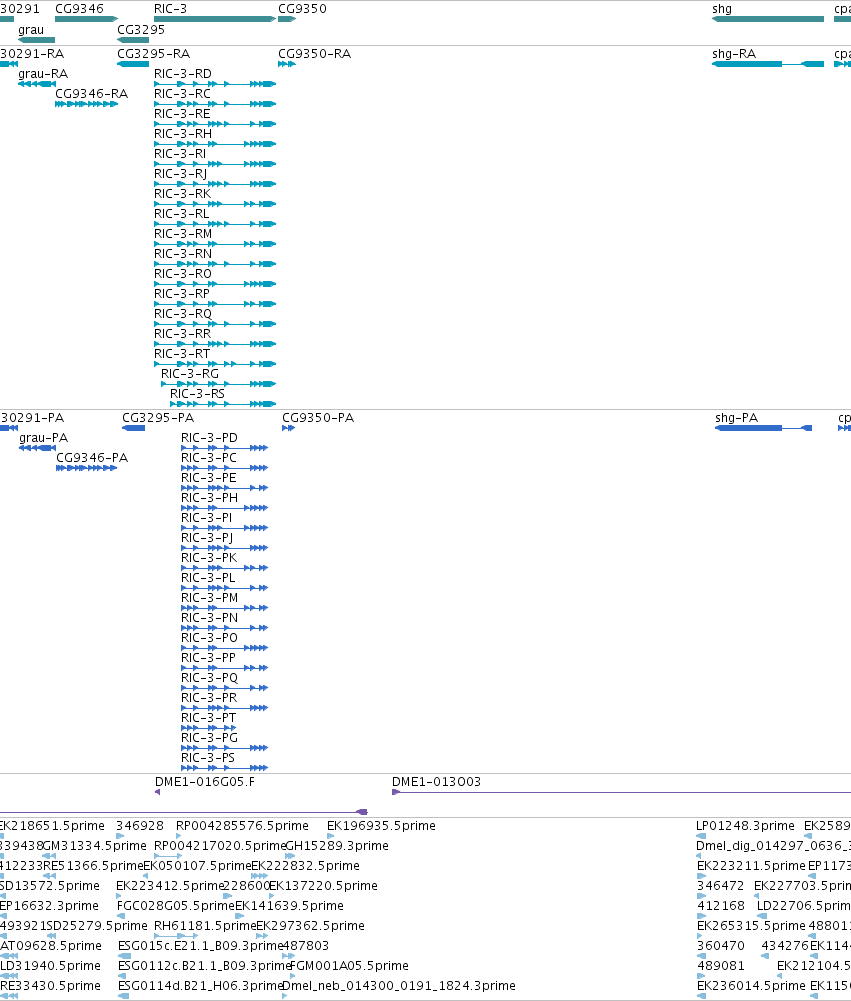Select the shg-PA protein label

pyautogui.click(x=737, y=418)
